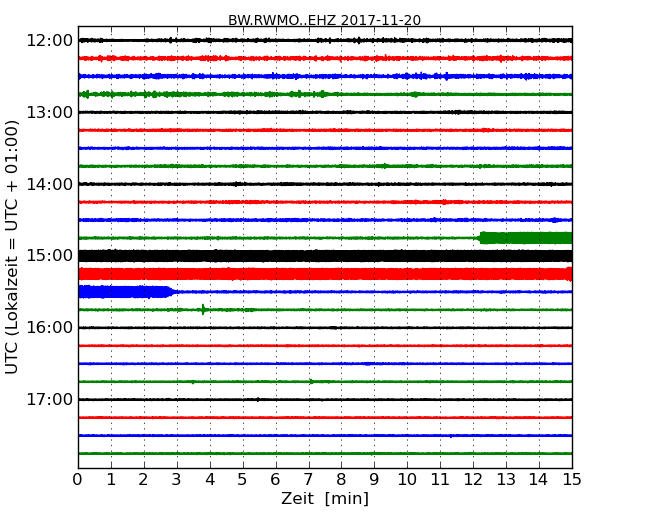Click the x-axis tick label 11
Screen dimensions: 650x520
(440, 479)
